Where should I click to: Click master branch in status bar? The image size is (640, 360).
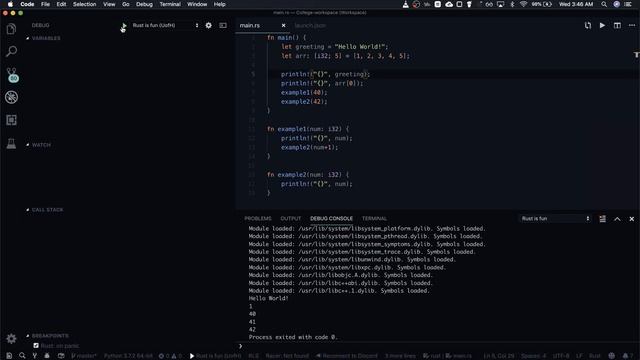(x=84, y=356)
